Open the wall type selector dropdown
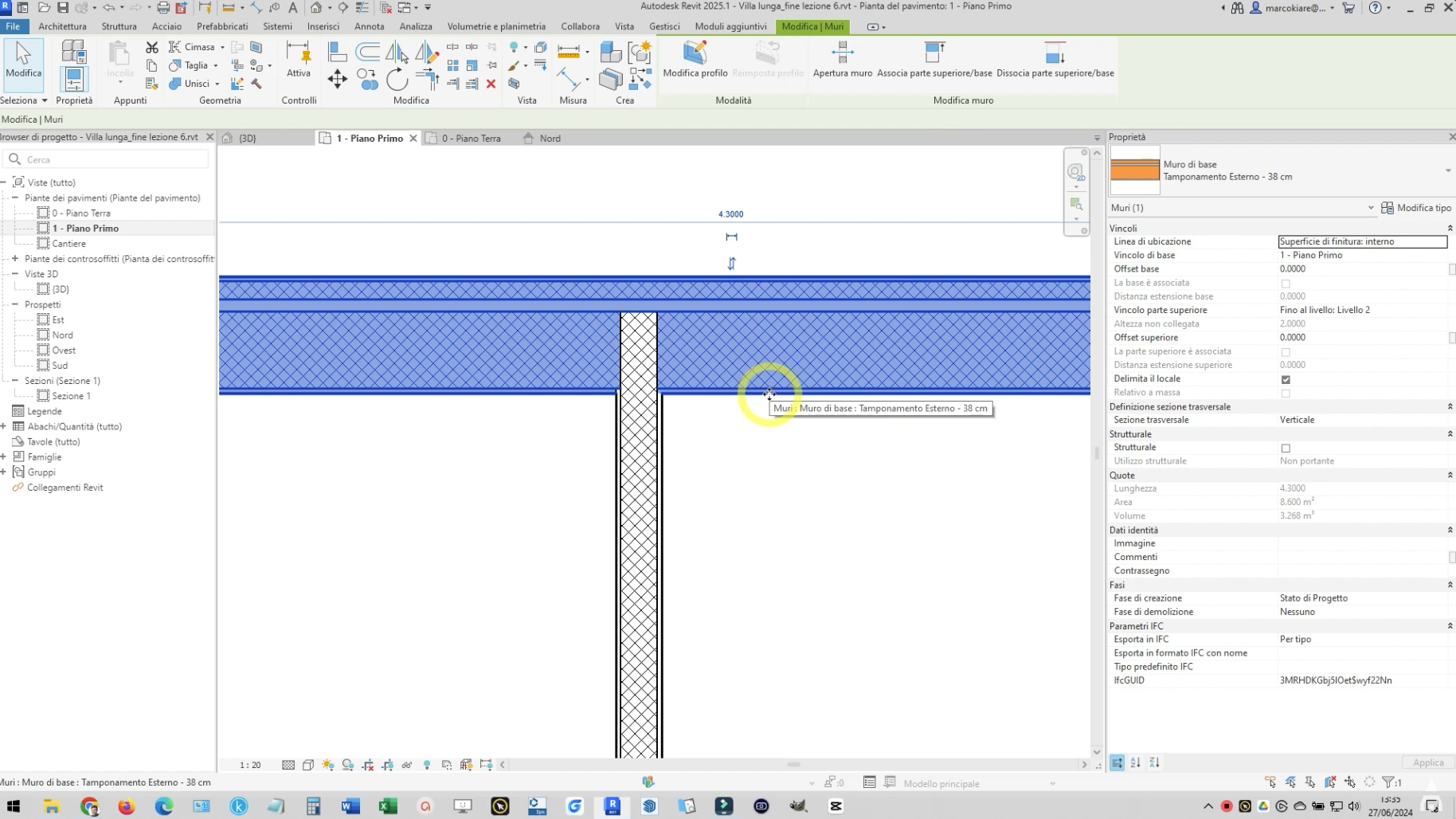 [1447, 170]
